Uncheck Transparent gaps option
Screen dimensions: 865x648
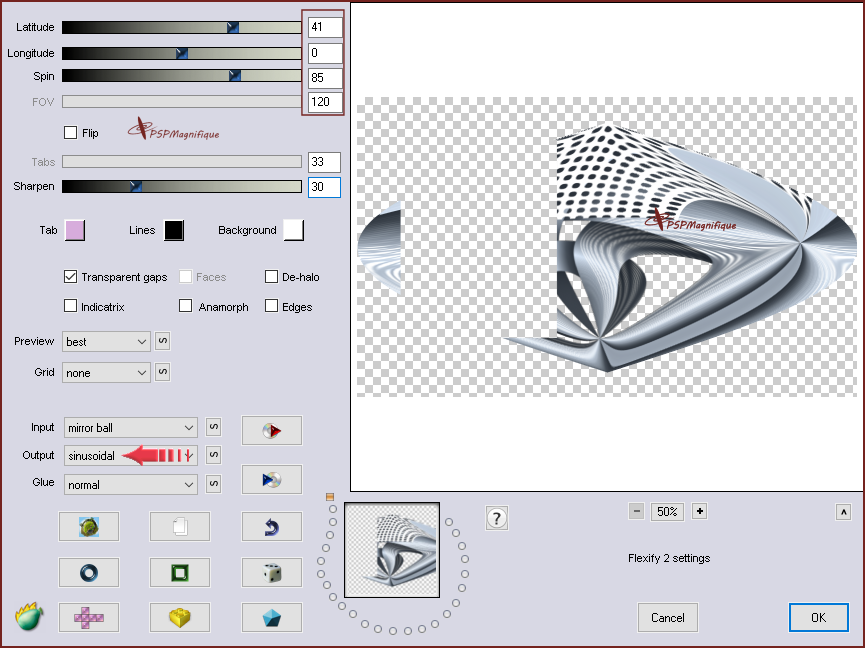click(x=70, y=277)
